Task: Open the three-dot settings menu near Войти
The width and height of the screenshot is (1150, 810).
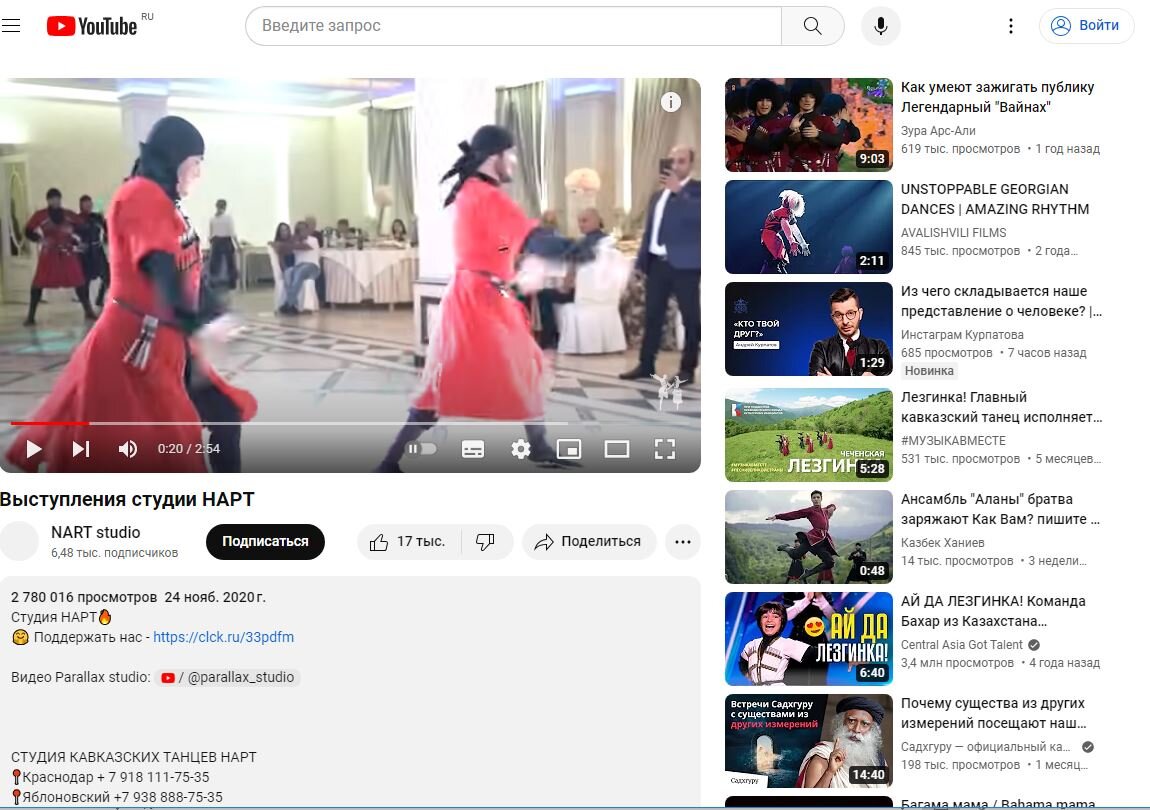Action: [1010, 25]
